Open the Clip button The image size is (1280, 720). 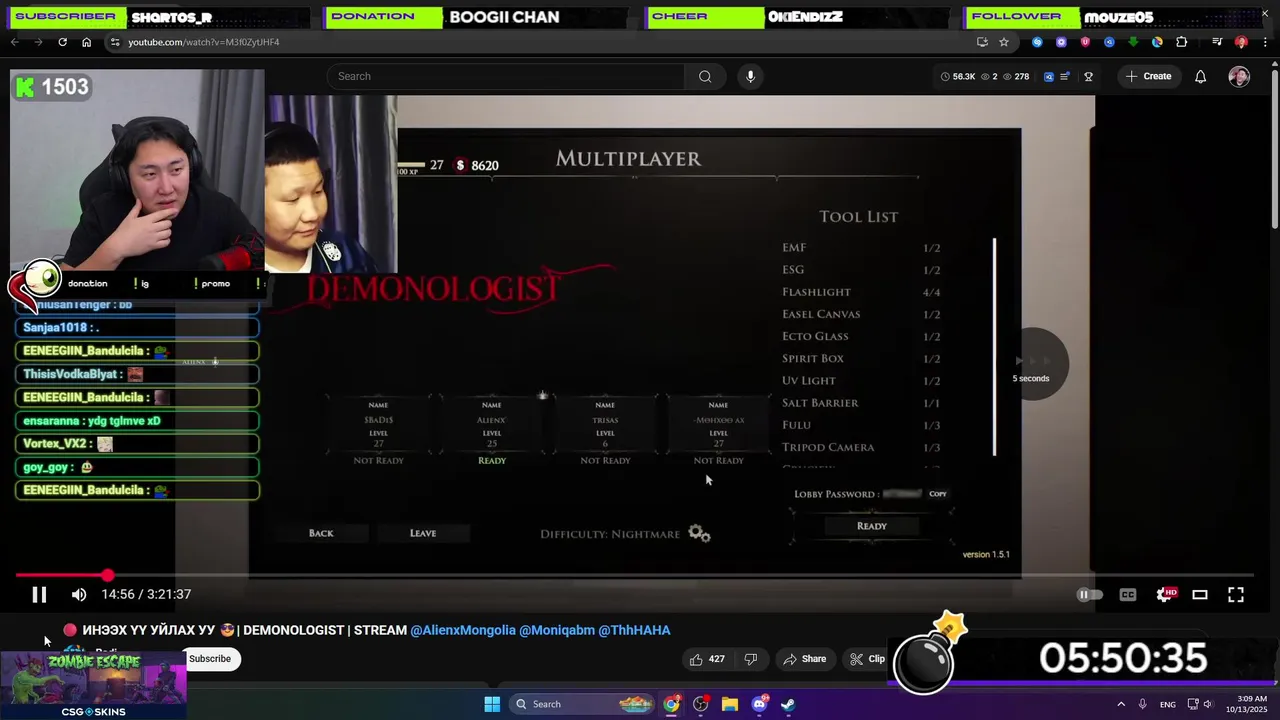(x=868, y=659)
